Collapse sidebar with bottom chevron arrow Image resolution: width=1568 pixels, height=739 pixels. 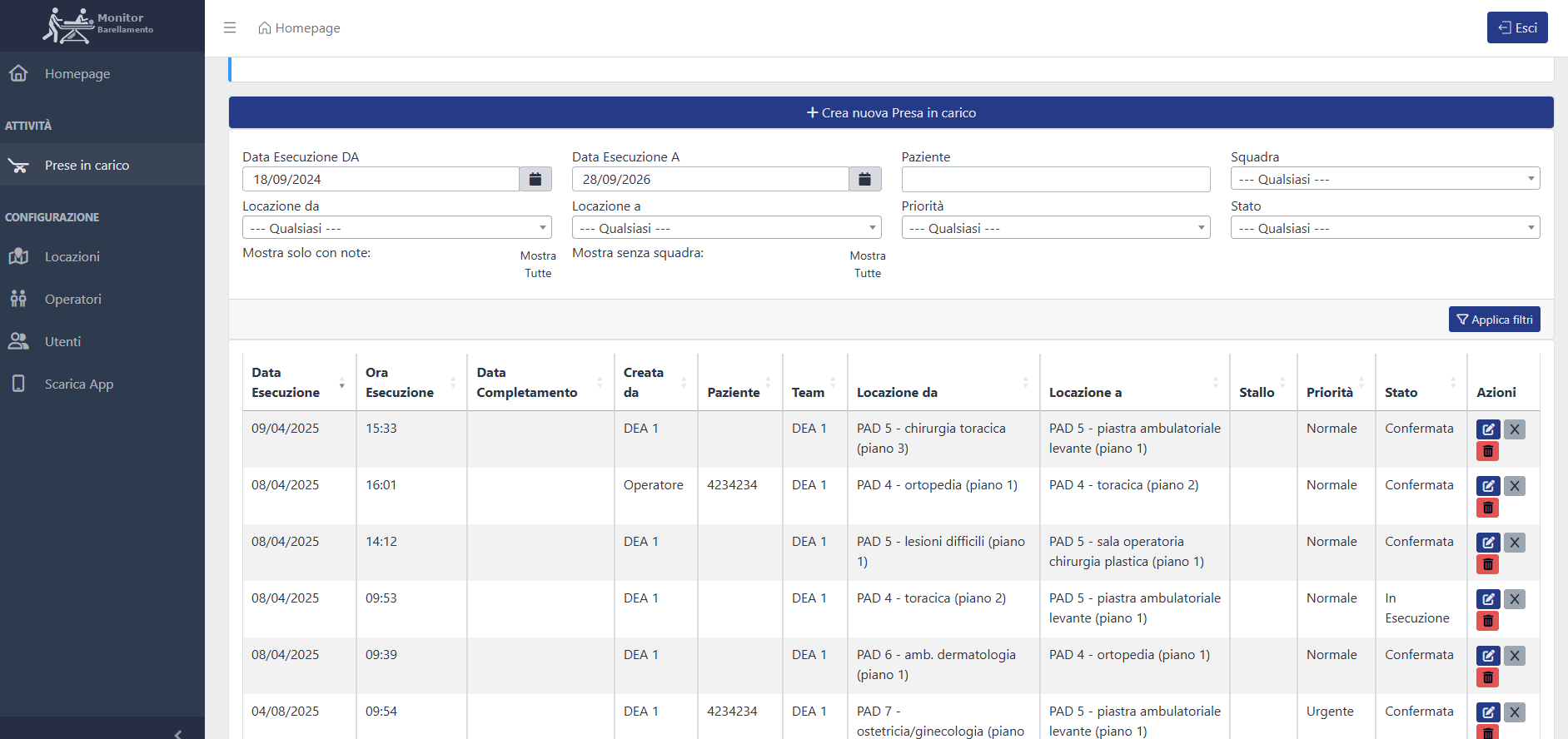point(178,733)
